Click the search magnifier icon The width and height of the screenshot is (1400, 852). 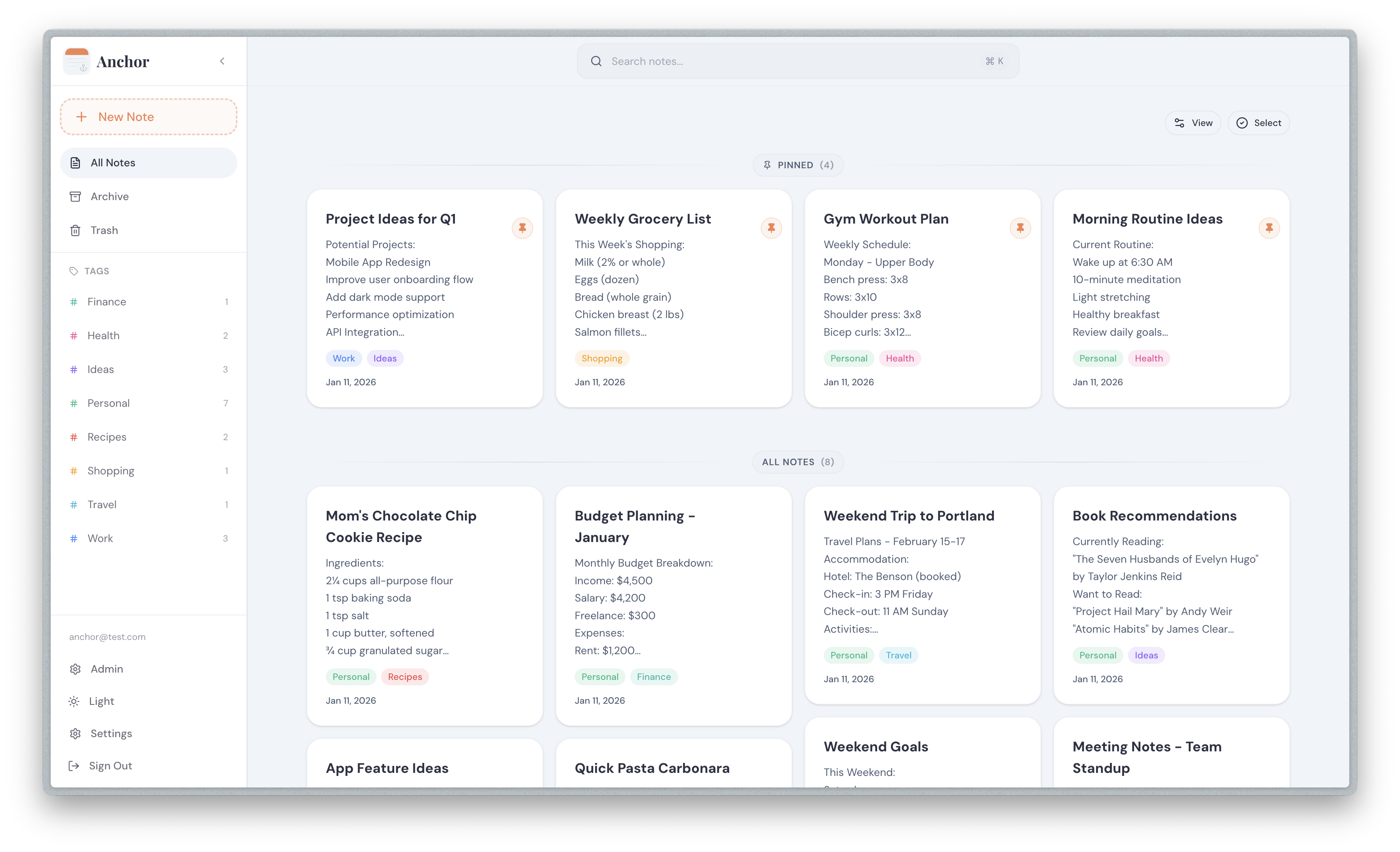[596, 61]
